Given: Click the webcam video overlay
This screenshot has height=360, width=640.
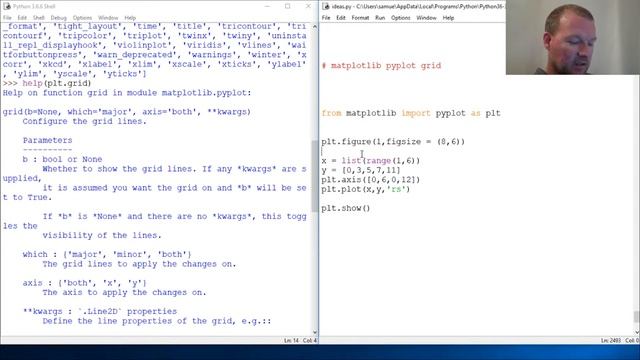Looking at the screenshot, I should click(x=573, y=37).
